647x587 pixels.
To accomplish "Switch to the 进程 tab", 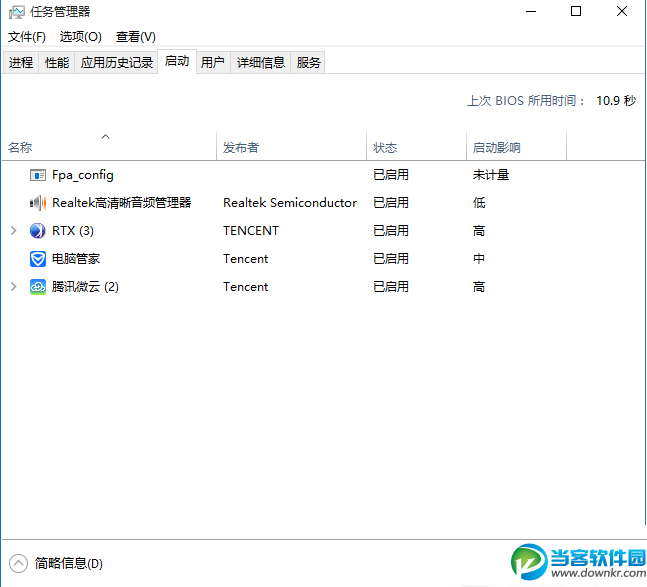I will 21,63.
